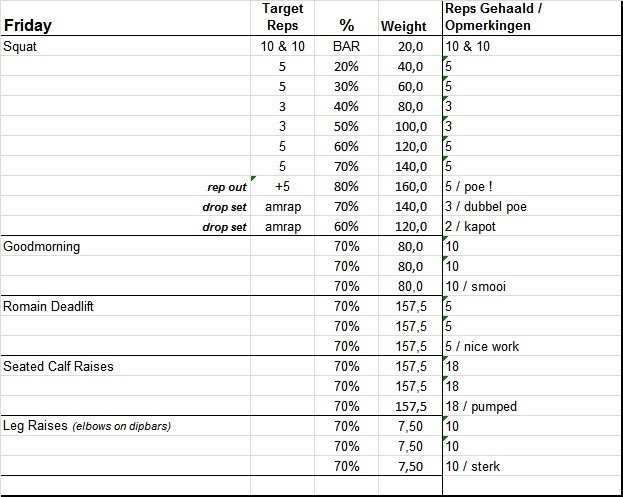The height and width of the screenshot is (497, 623).
Task: Click the BAR percentage cell
Action: [347, 46]
